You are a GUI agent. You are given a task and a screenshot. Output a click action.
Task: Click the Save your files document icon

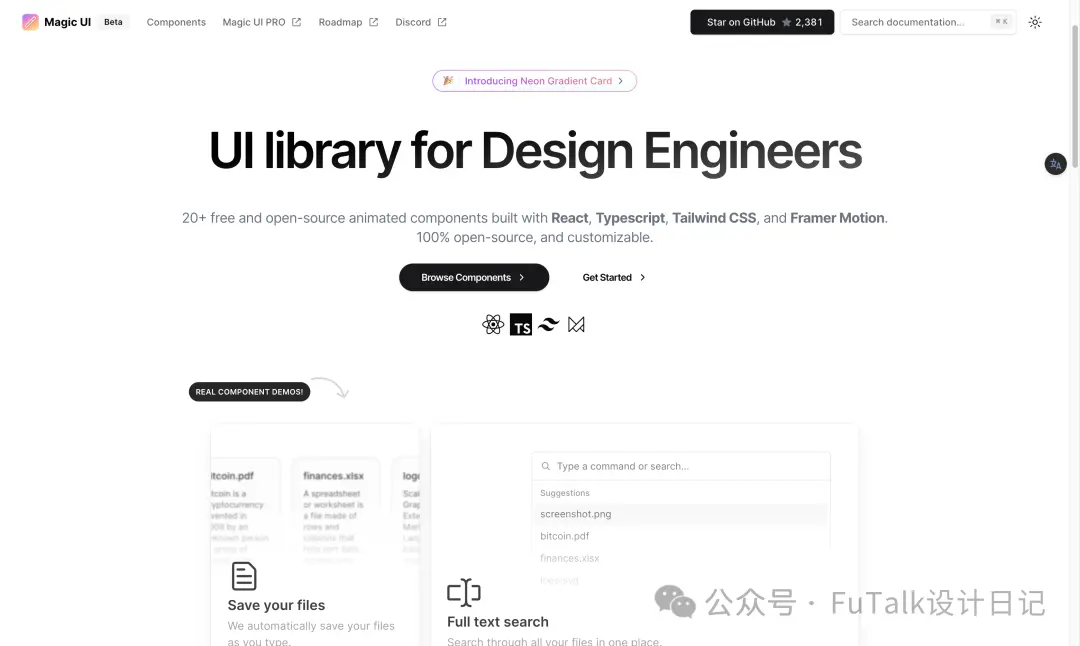[244, 576]
